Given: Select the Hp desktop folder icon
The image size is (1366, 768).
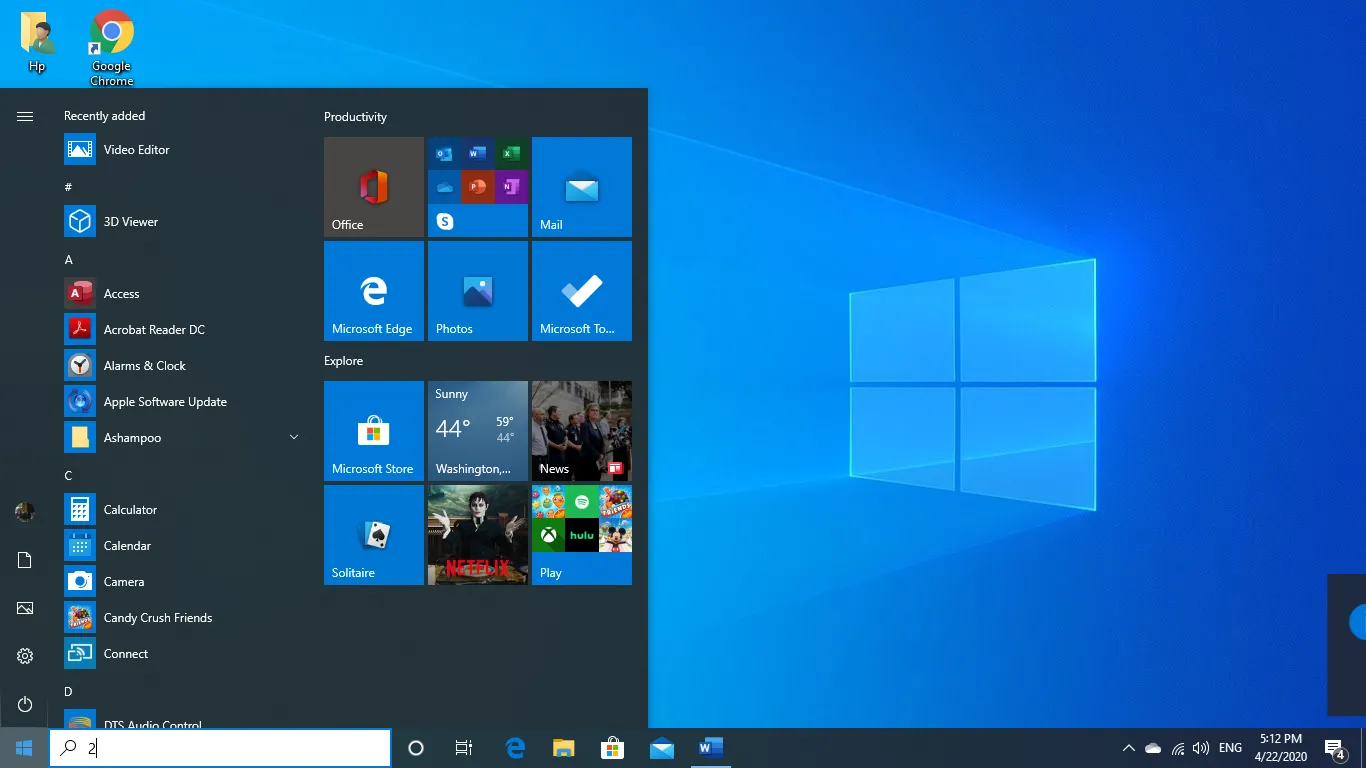Looking at the screenshot, I should [x=37, y=42].
